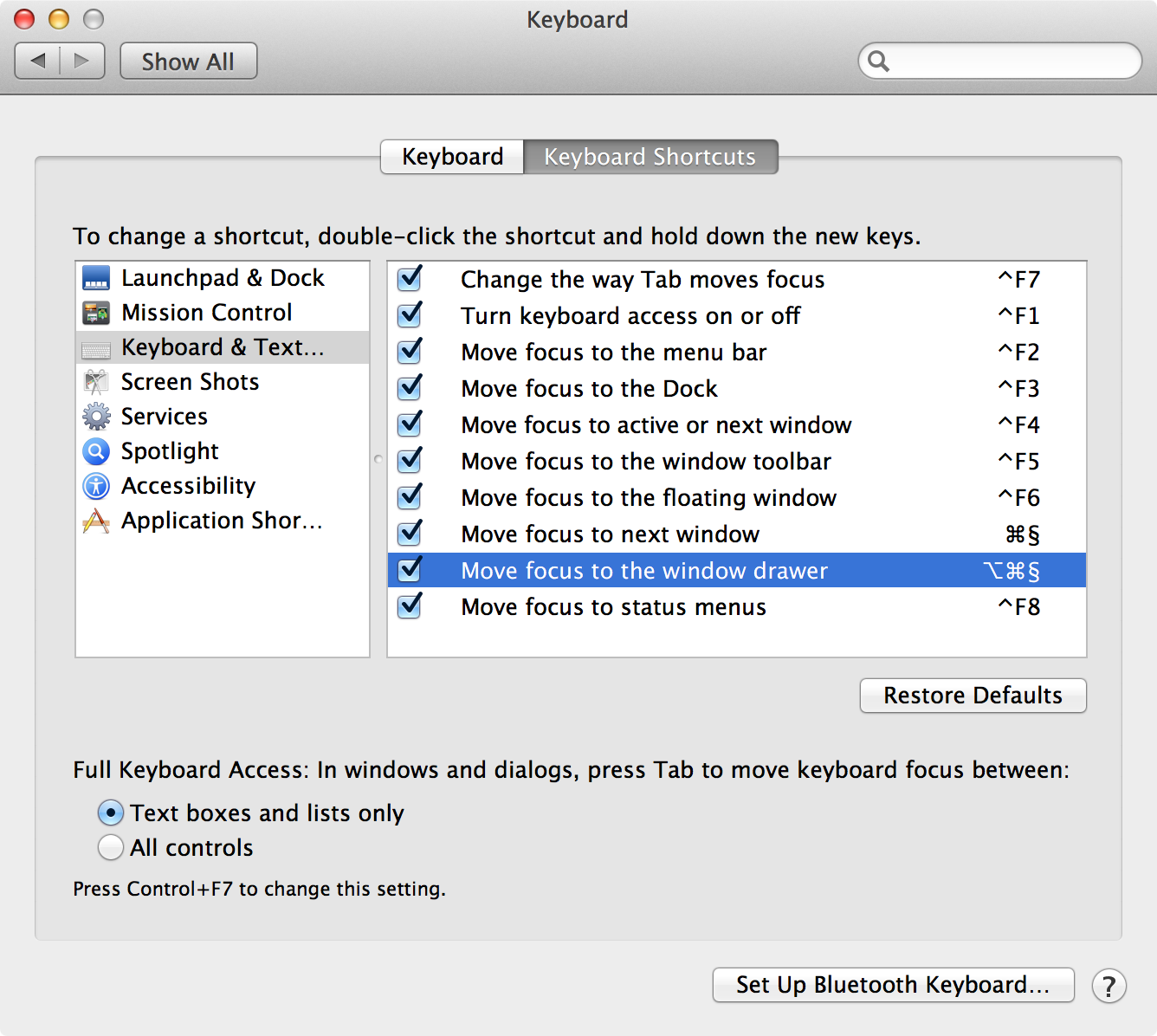Screen dimensions: 1157x1036
Task: Select Accessibility in the category list
Action: 223,486
